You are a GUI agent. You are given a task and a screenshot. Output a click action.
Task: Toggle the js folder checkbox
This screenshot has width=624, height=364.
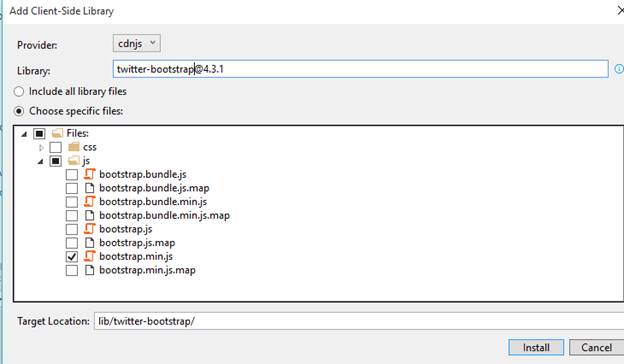[x=55, y=161]
